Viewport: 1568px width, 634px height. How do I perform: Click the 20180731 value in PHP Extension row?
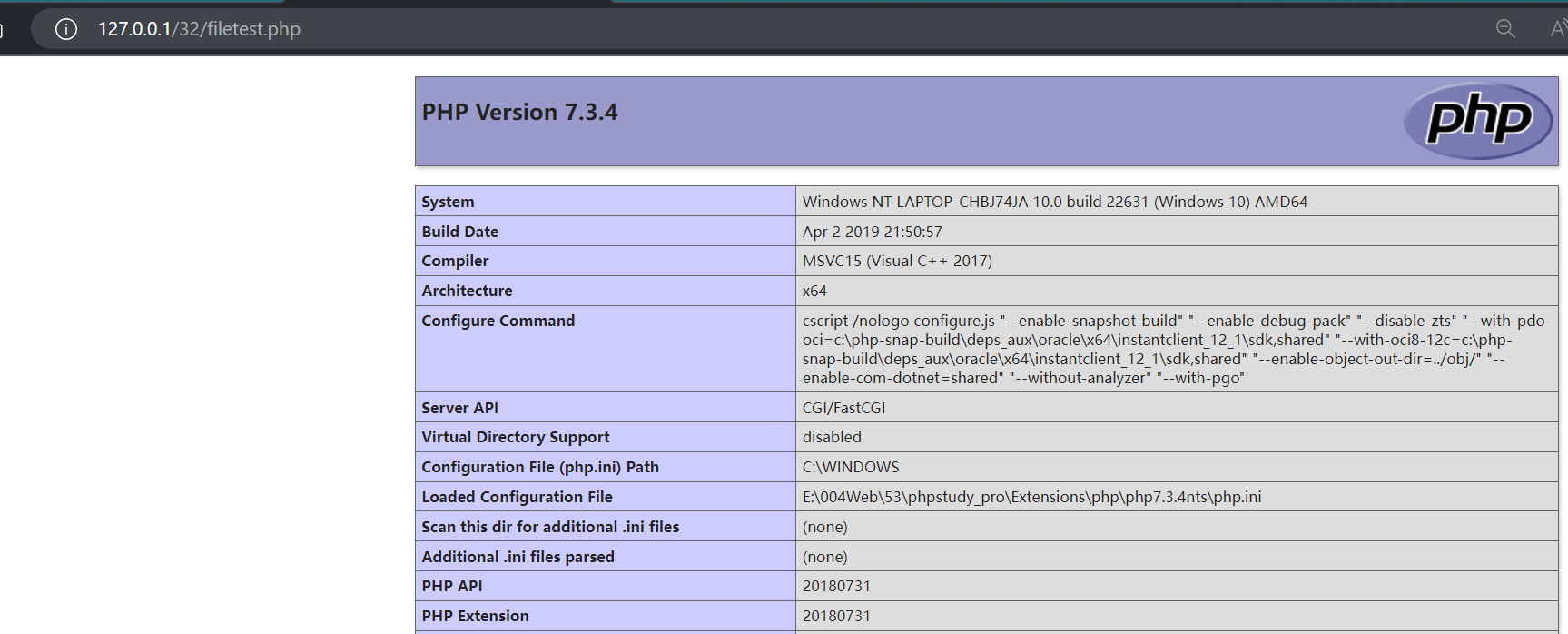coord(836,616)
